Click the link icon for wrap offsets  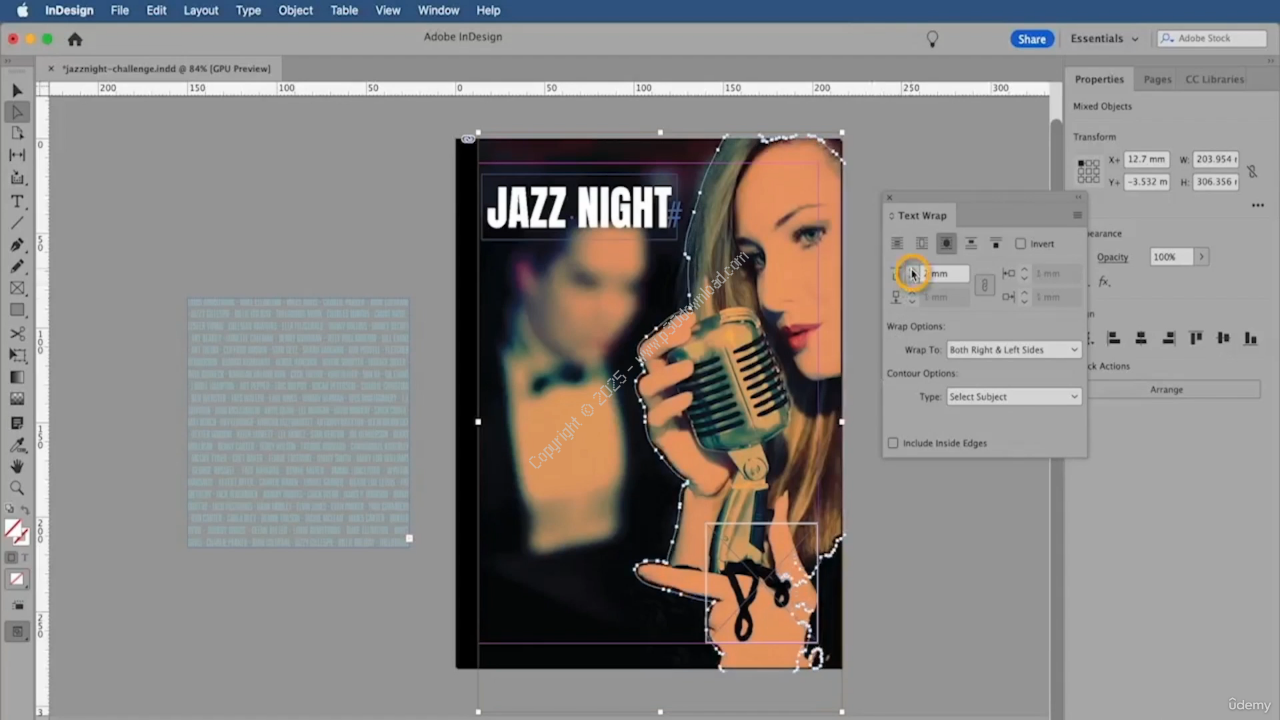point(984,286)
